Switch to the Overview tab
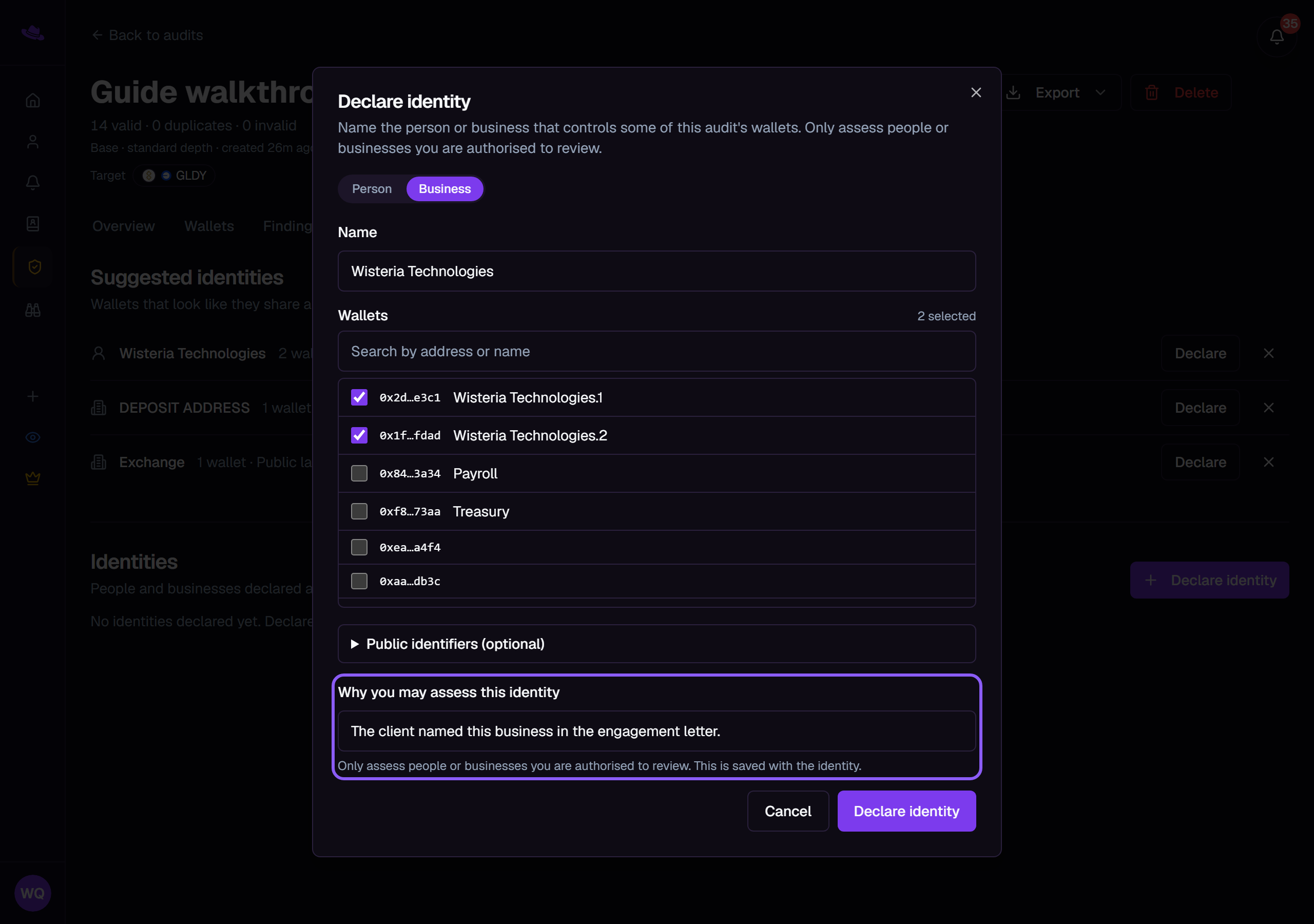Image resolution: width=1314 pixels, height=924 pixels. (124, 226)
